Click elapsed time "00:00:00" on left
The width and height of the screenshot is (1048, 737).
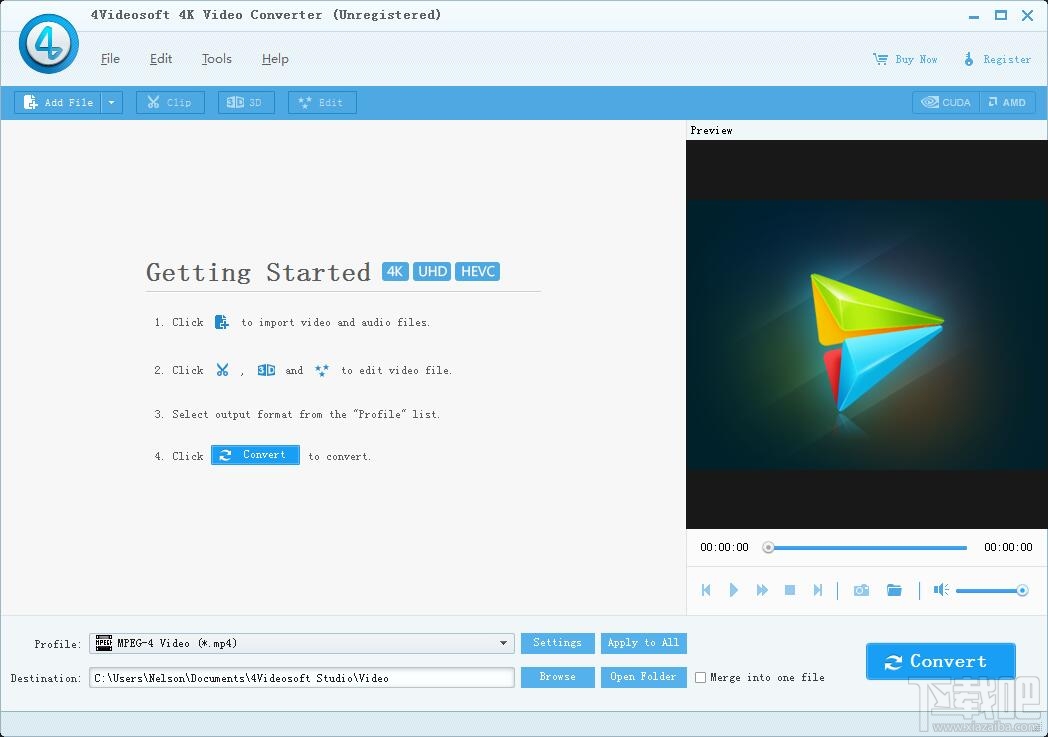click(x=725, y=547)
